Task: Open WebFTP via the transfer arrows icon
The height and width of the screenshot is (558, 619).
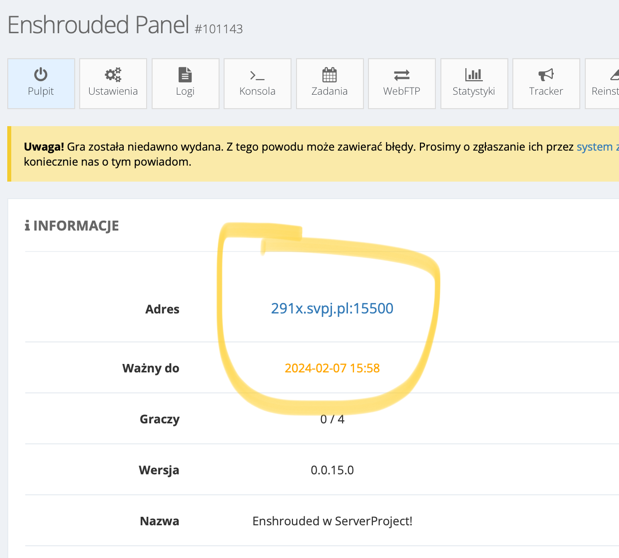Action: 401,75
